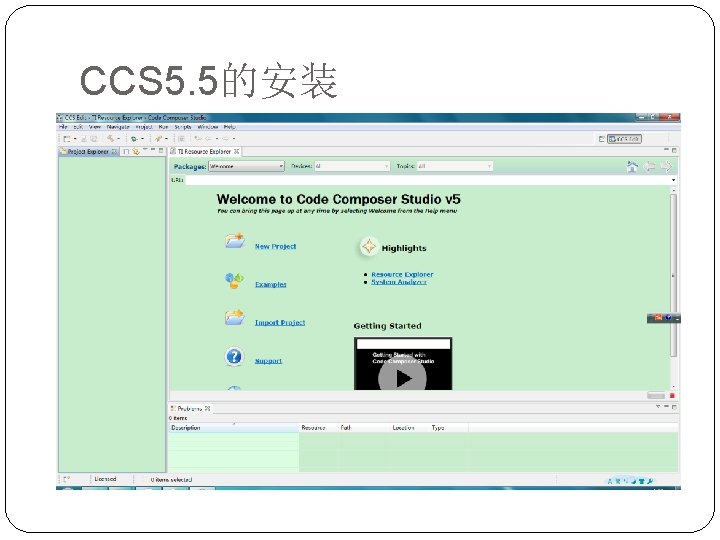Viewport: 720px width, 540px height.
Task: Minimize the Project Explorer panel
Action: (153, 150)
